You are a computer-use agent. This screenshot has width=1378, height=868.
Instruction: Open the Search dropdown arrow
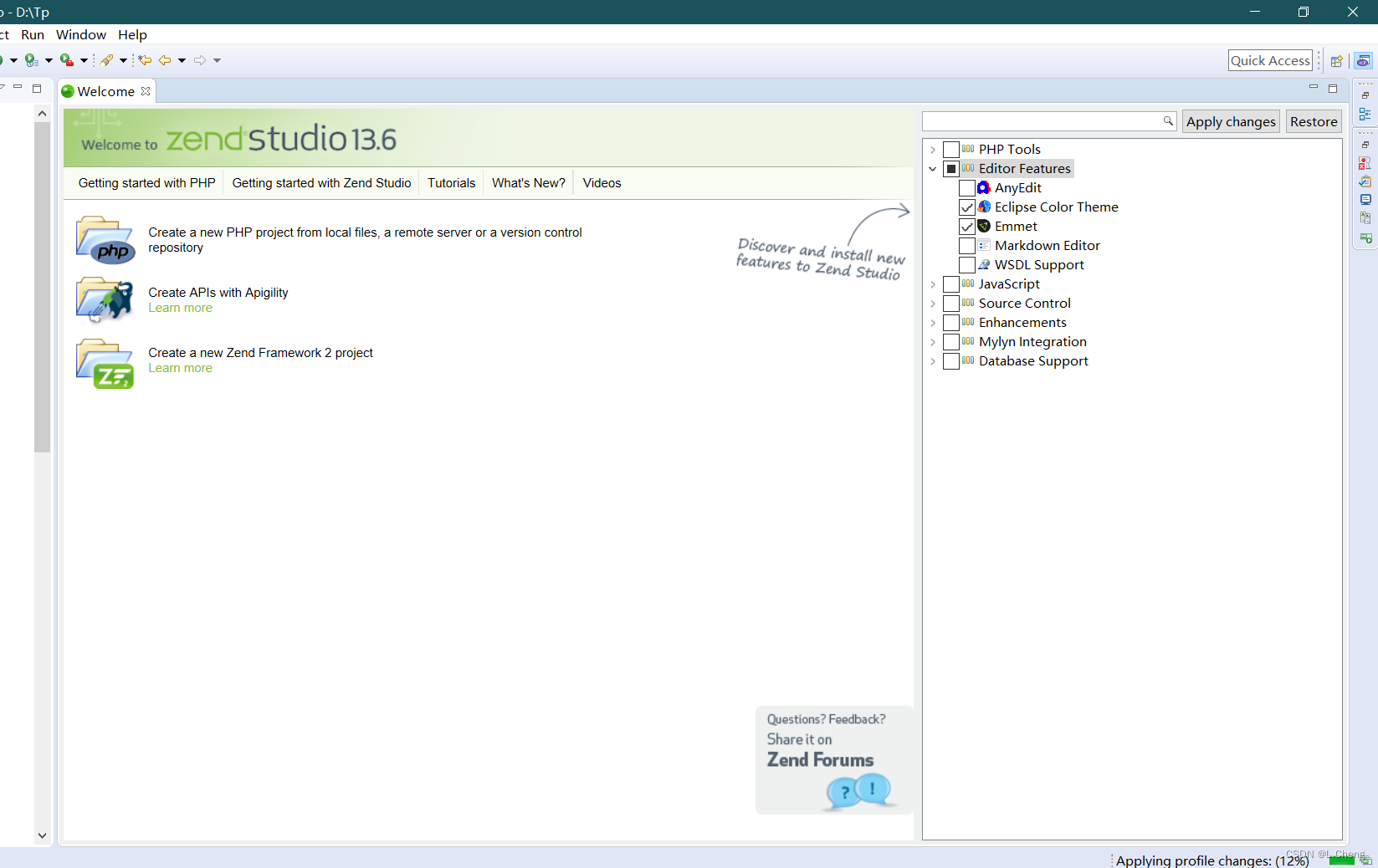point(123,60)
